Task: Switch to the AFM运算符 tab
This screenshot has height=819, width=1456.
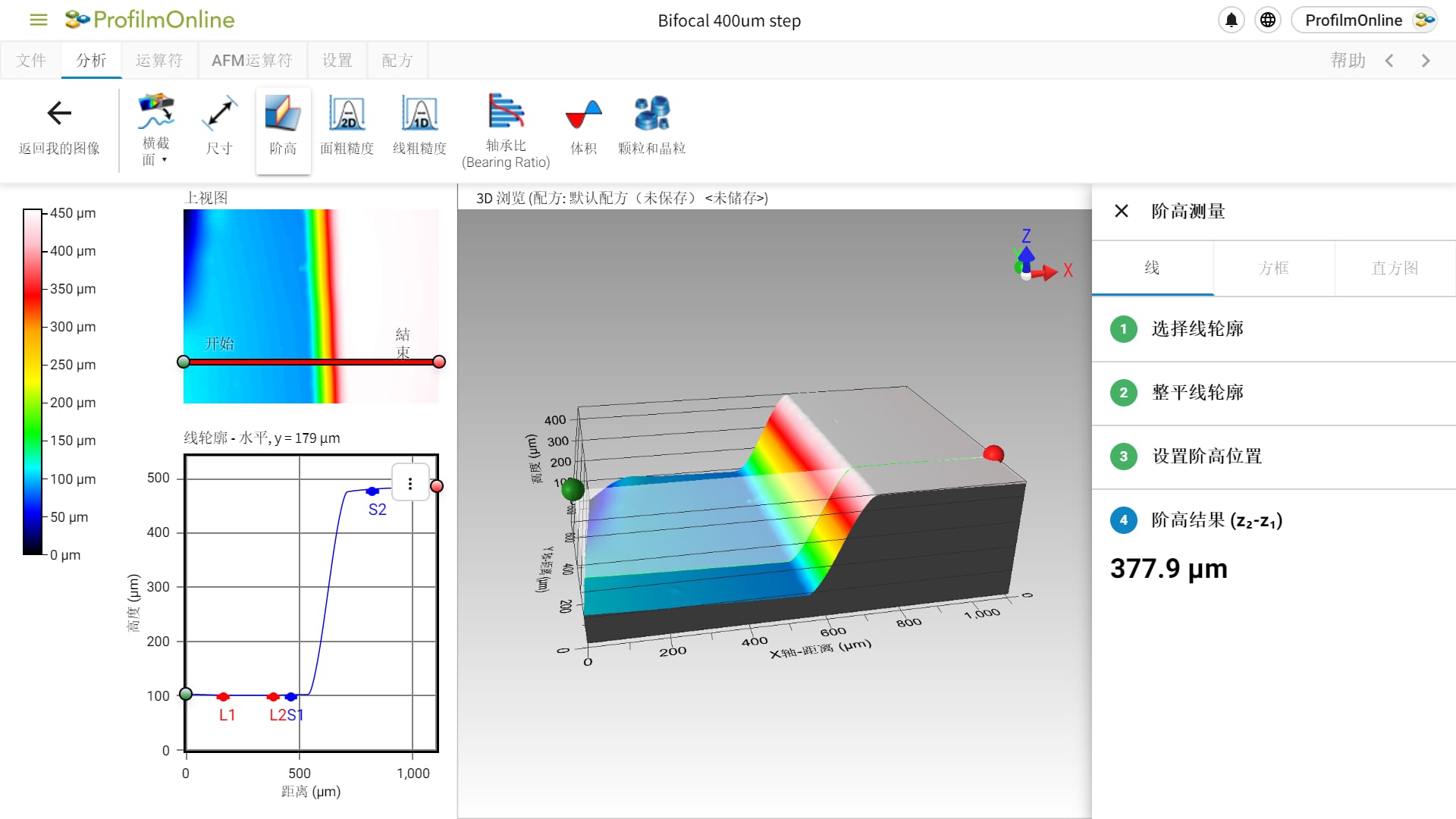Action: coord(252,61)
